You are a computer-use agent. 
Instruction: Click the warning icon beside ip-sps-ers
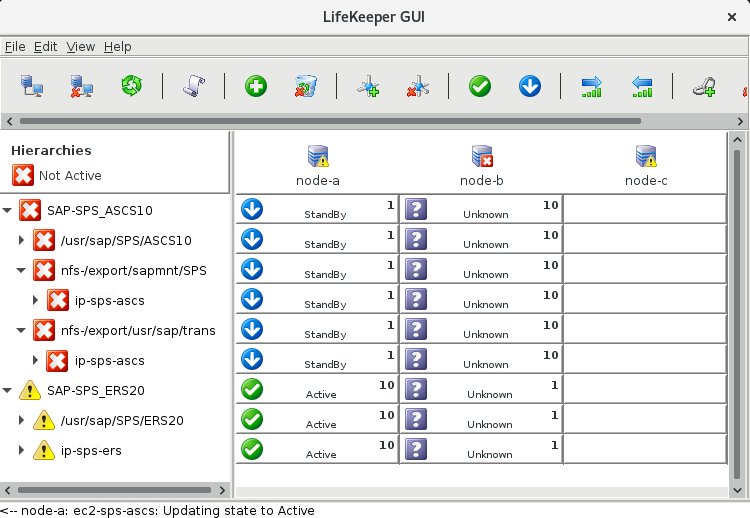[44, 450]
